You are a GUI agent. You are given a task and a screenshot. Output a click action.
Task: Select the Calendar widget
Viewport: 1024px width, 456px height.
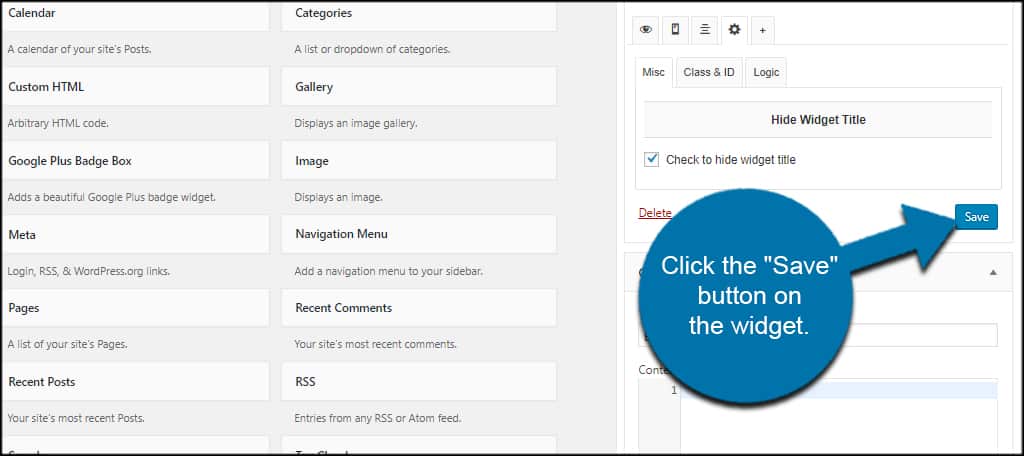(x=135, y=16)
